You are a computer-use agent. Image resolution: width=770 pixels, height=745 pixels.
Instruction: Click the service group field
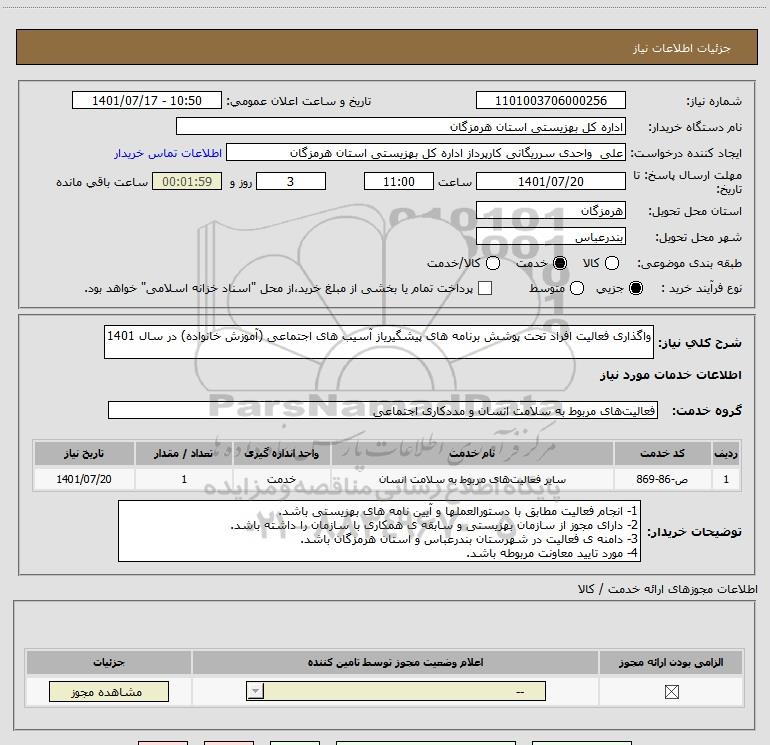coord(383,410)
